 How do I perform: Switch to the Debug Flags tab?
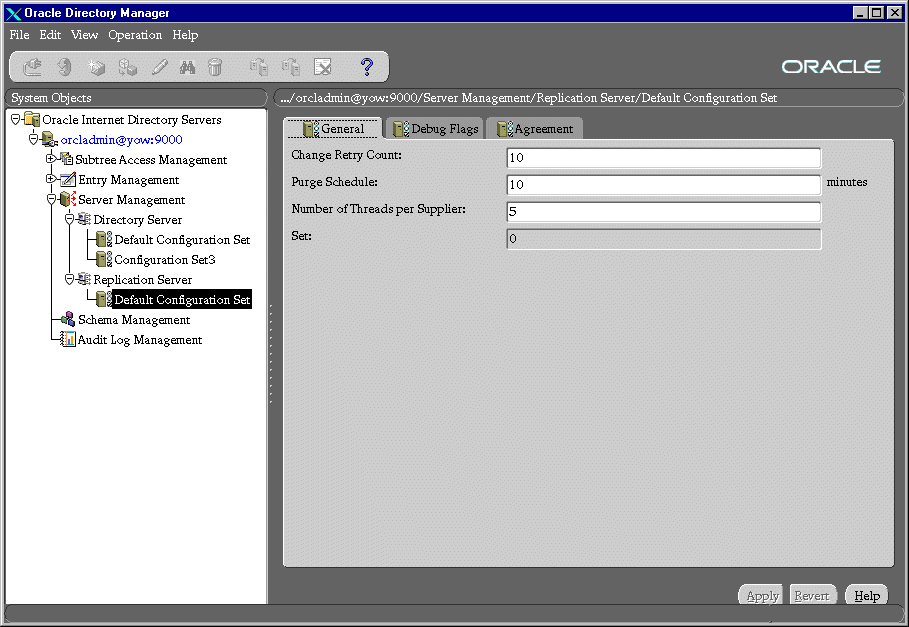click(435, 129)
